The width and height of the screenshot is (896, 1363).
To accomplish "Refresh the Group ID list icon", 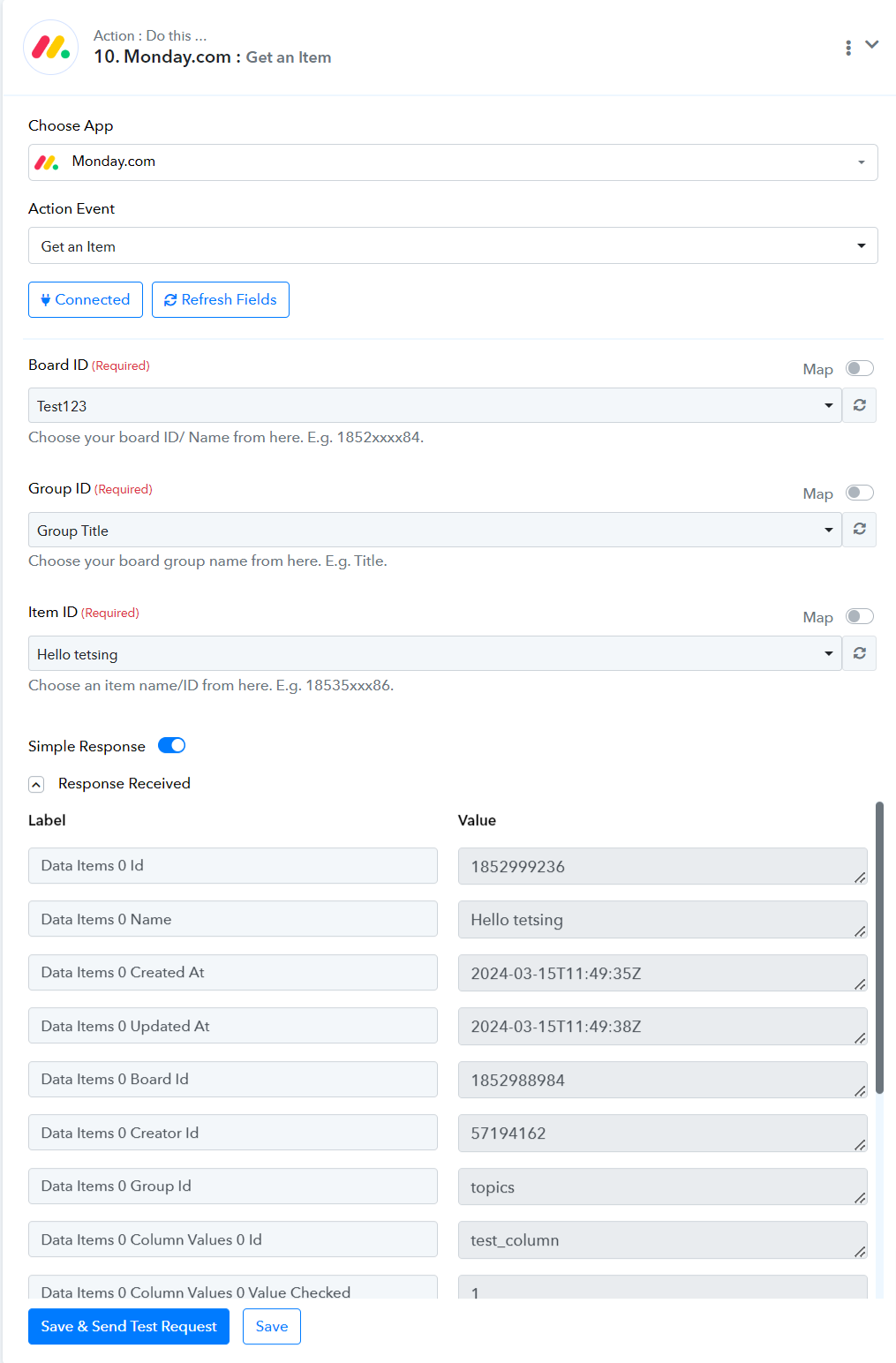I will (860, 530).
